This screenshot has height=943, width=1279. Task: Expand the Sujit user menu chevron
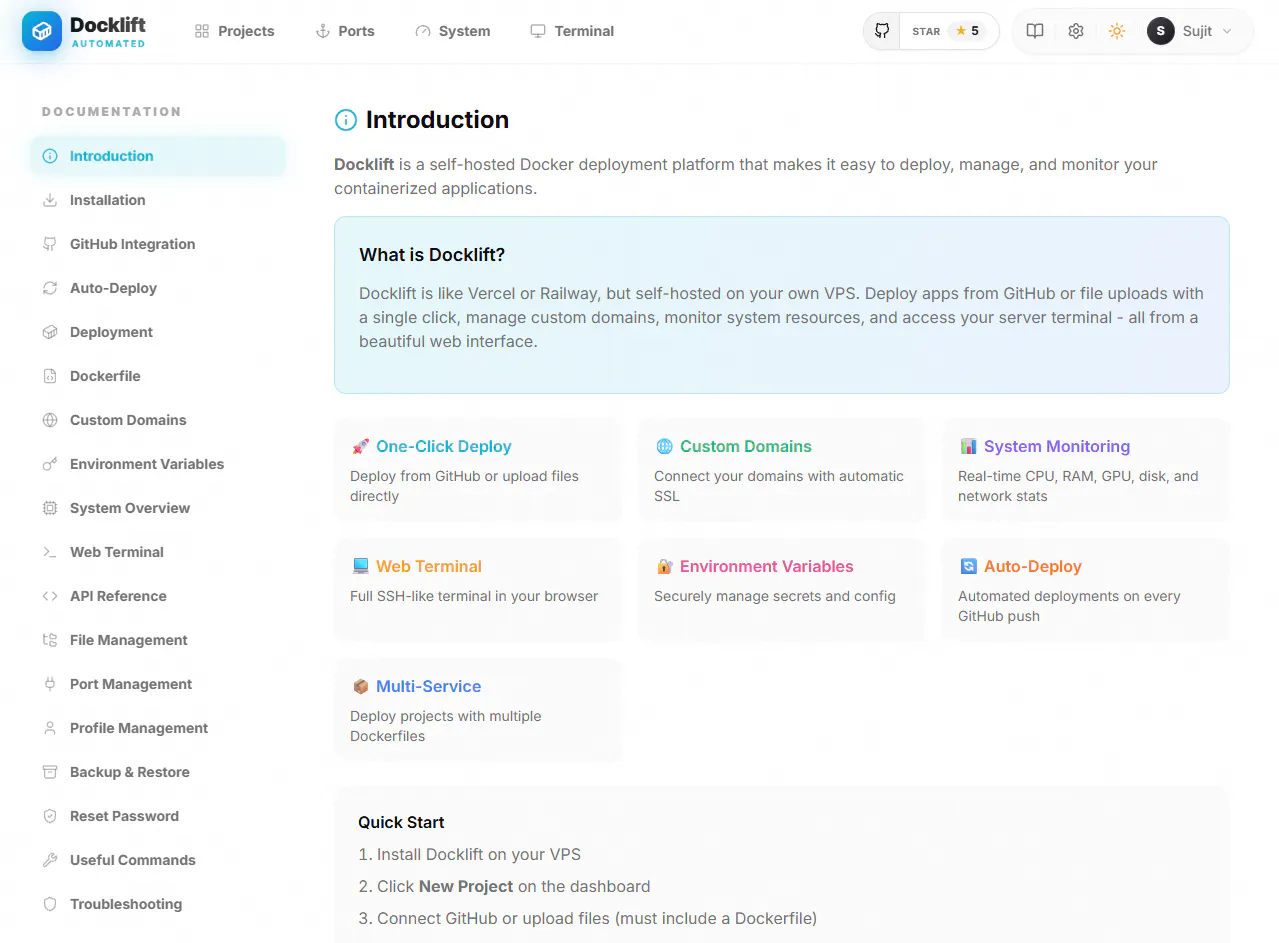click(x=1227, y=31)
